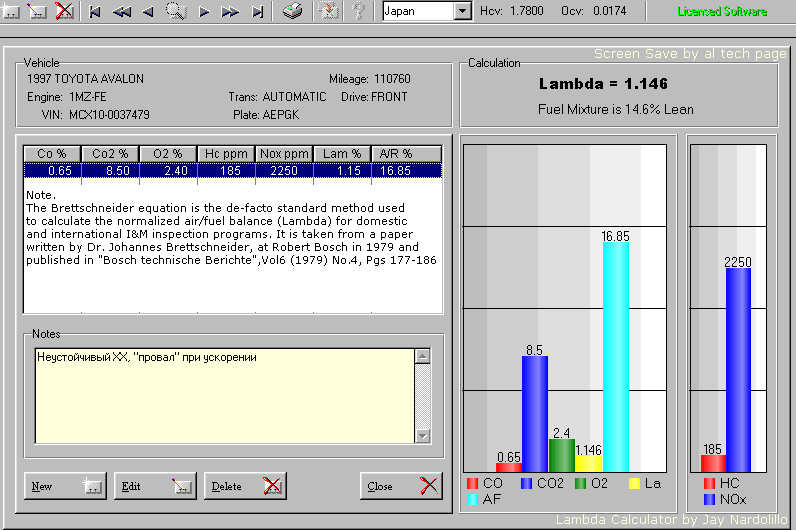The image size is (796, 530).
Task: Close the Lambda Calculator window
Action: (x=401, y=486)
